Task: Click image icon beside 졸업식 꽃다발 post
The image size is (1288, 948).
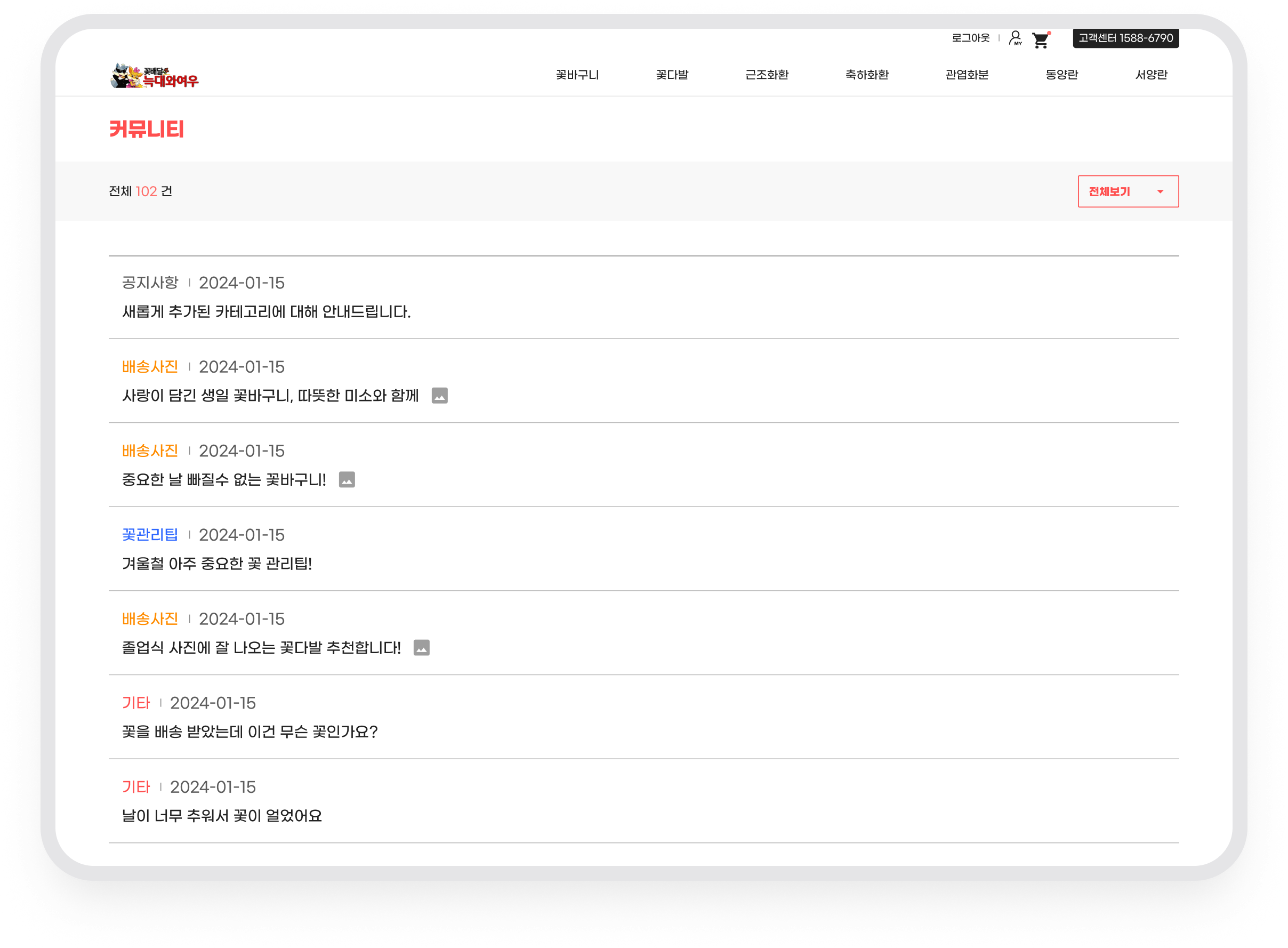Action: click(421, 647)
